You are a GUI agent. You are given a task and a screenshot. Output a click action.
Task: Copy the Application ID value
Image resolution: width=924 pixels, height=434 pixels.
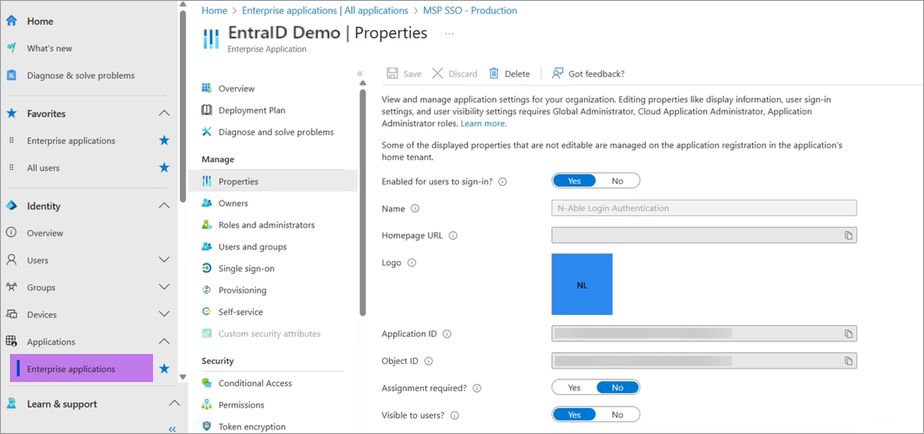[848, 333]
